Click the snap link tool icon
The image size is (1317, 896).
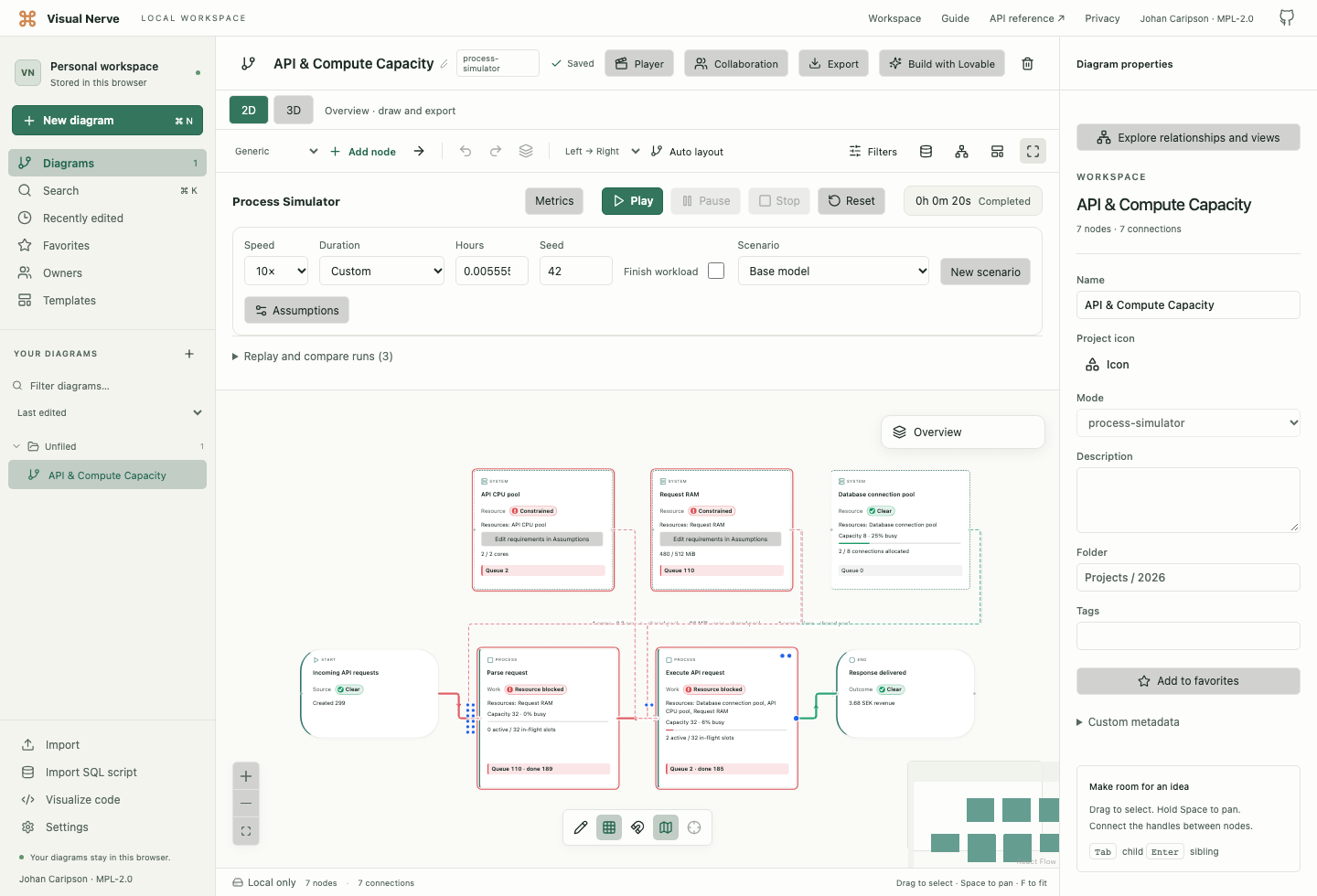[637, 827]
